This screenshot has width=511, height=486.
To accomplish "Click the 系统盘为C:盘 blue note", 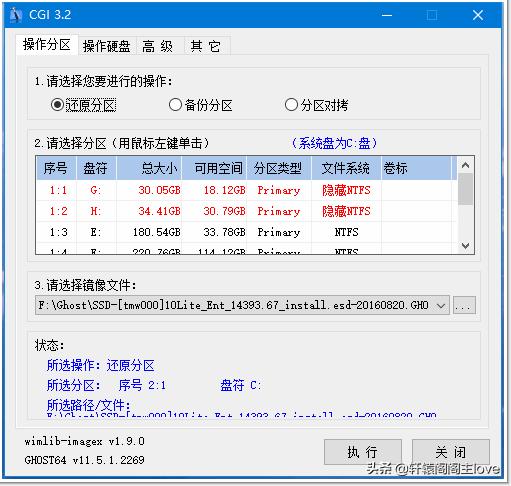I will point(334,143).
